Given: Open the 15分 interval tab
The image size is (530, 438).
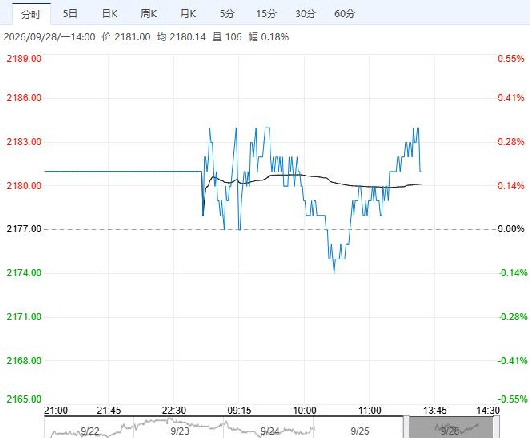Looking at the screenshot, I should pos(266,14).
